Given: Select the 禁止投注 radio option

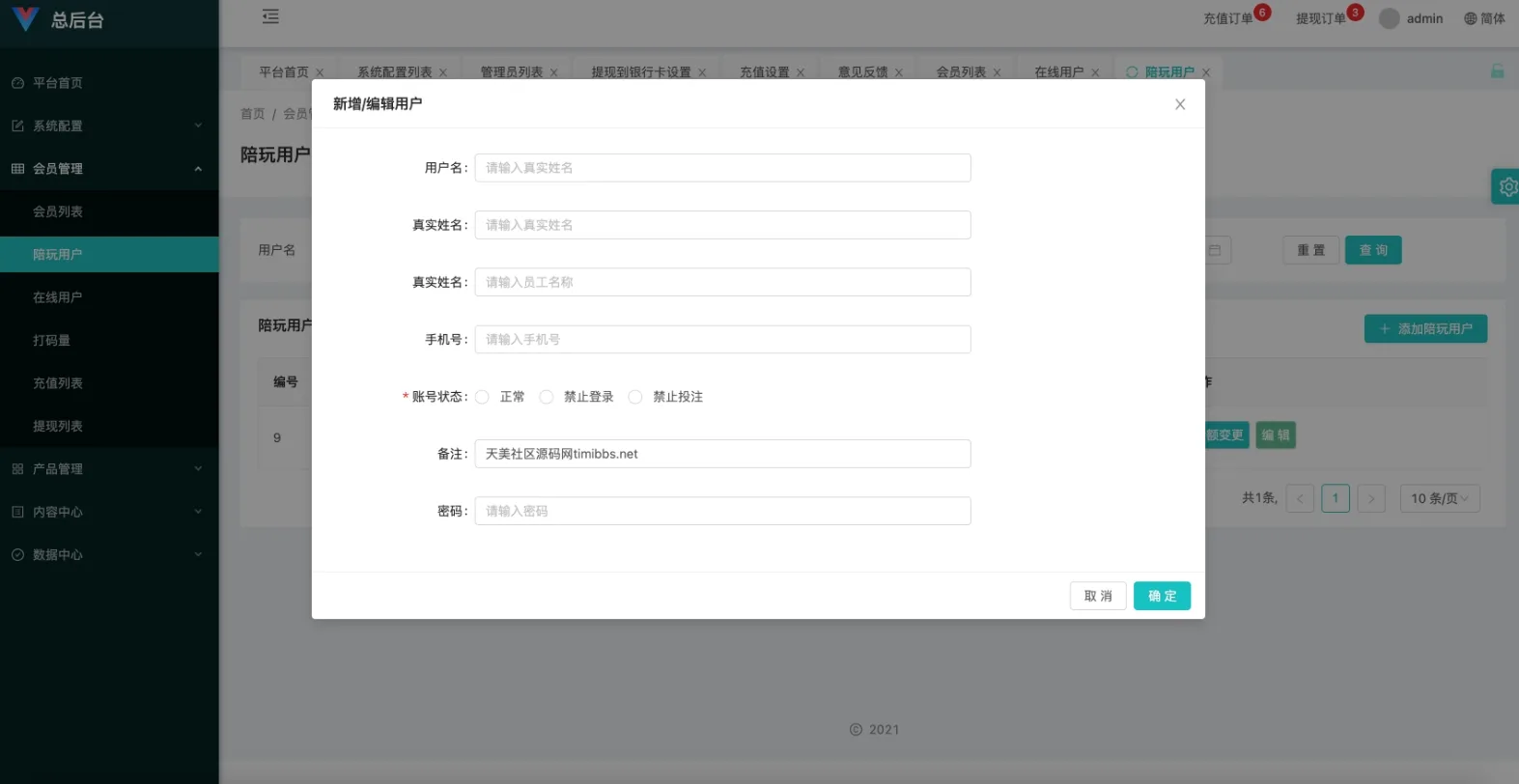Looking at the screenshot, I should (635, 397).
